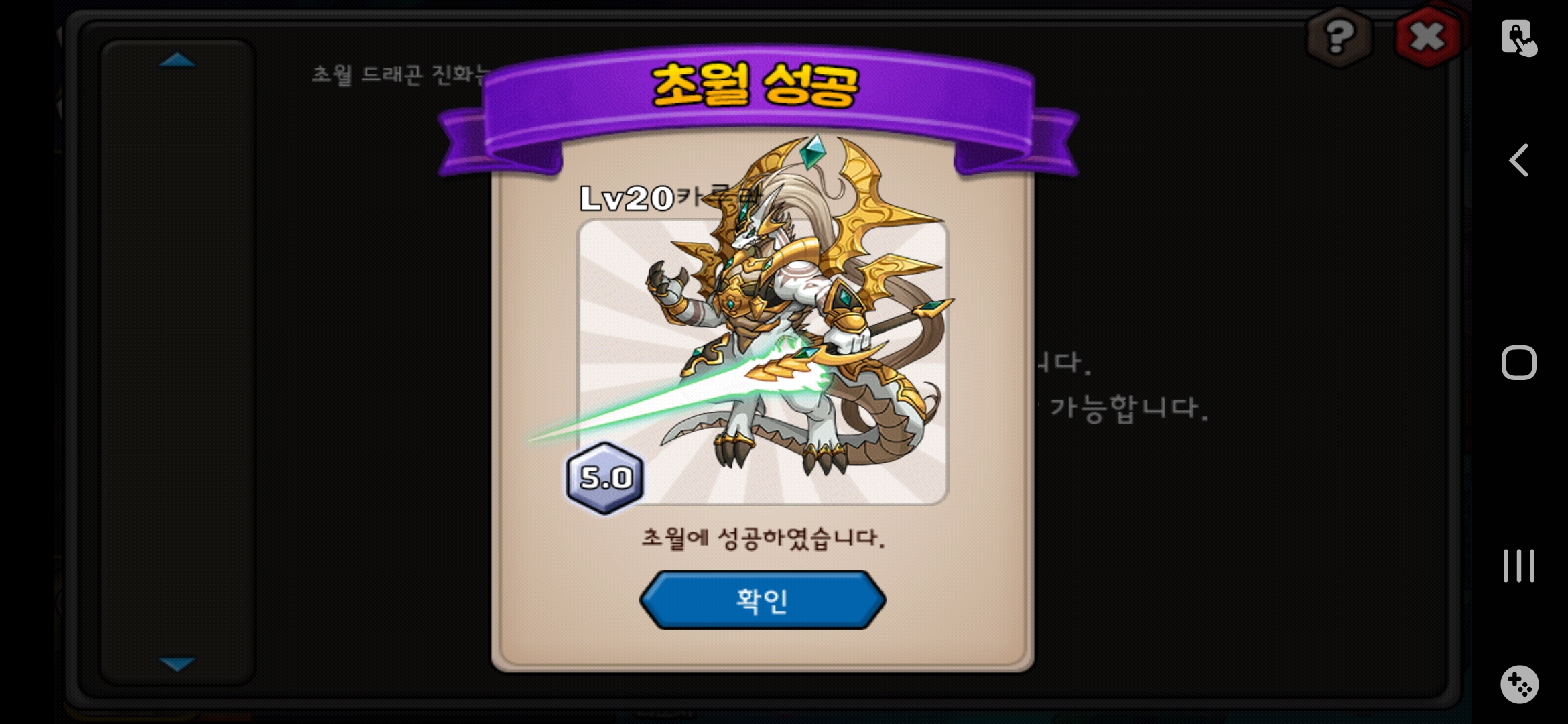
Task: Tap the Android back chevron
Action: click(x=1518, y=161)
